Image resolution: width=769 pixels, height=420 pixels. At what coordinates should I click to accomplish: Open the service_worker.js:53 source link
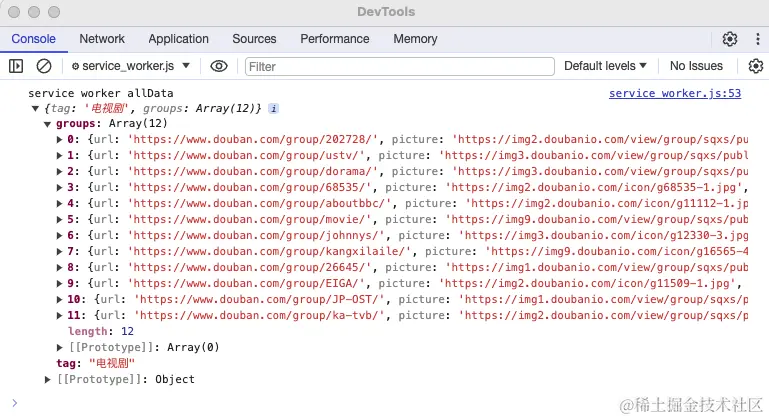tap(675, 93)
